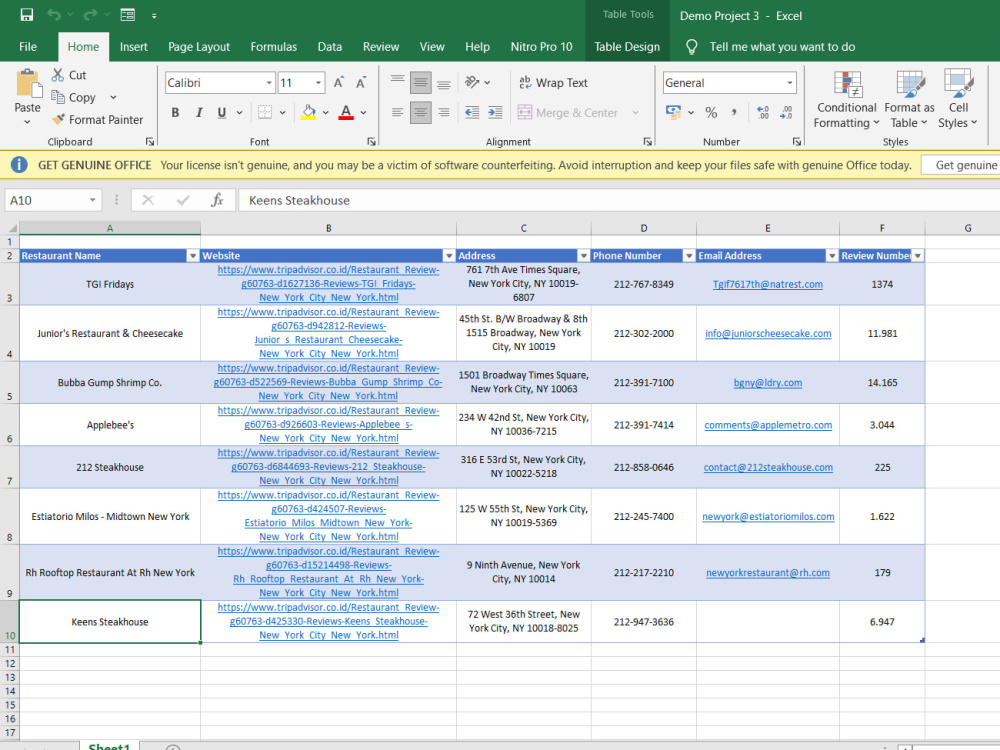This screenshot has height=750, width=1000.
Task: Toggle Wrap Text
Action: point(553,82)
